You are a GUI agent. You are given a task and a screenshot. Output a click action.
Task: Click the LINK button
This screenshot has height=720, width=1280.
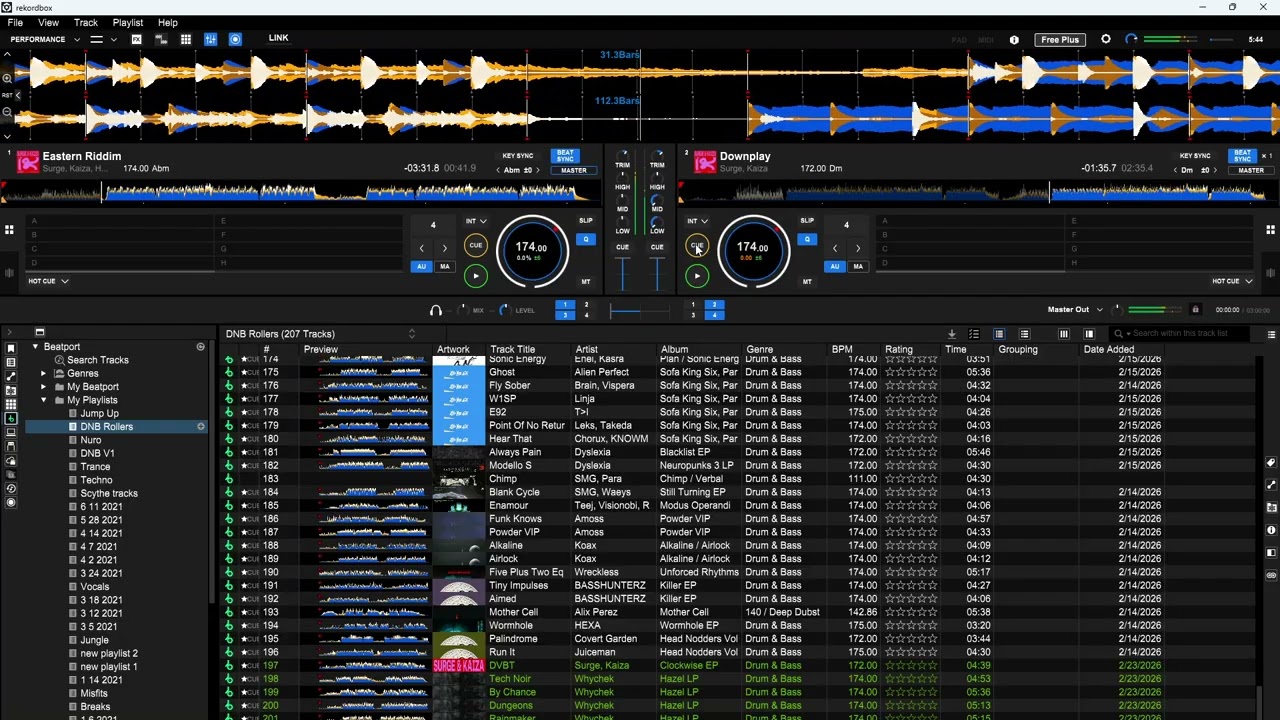278,38
